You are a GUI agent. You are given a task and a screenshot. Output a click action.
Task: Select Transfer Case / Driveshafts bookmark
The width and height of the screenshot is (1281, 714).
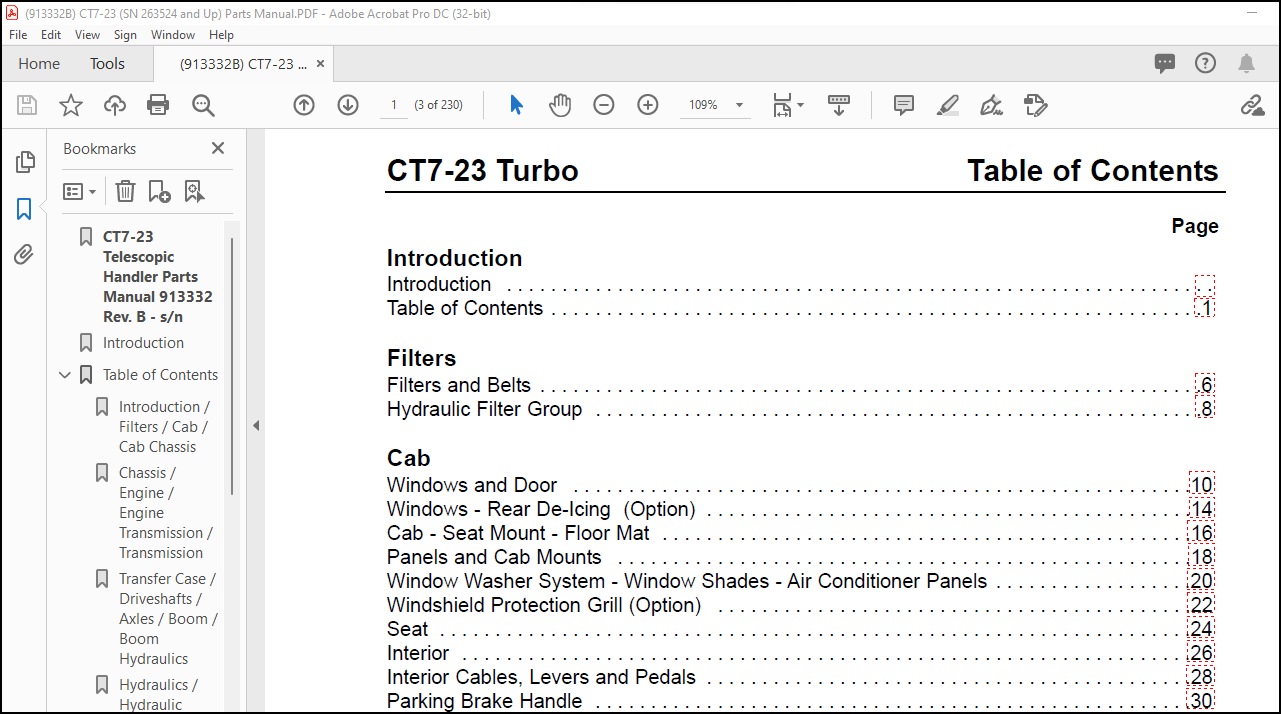coord(168,619)
